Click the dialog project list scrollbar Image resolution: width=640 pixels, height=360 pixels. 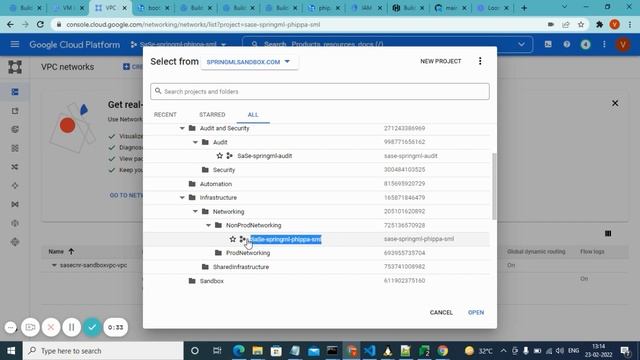coord(494,186)
